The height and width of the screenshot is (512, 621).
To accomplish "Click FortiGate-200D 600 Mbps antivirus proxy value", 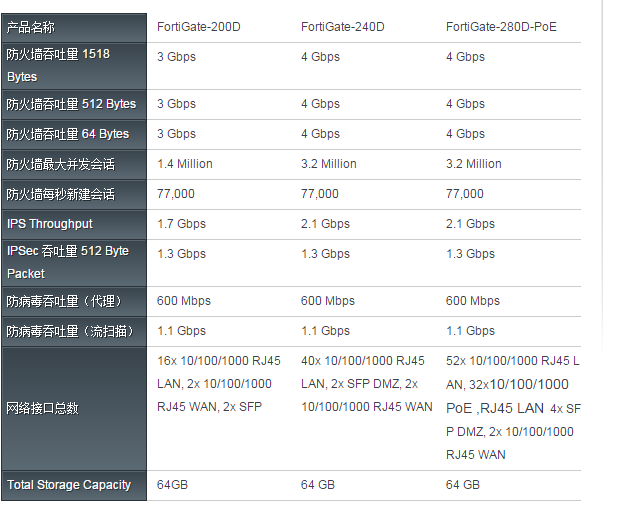I will point(184,301).
